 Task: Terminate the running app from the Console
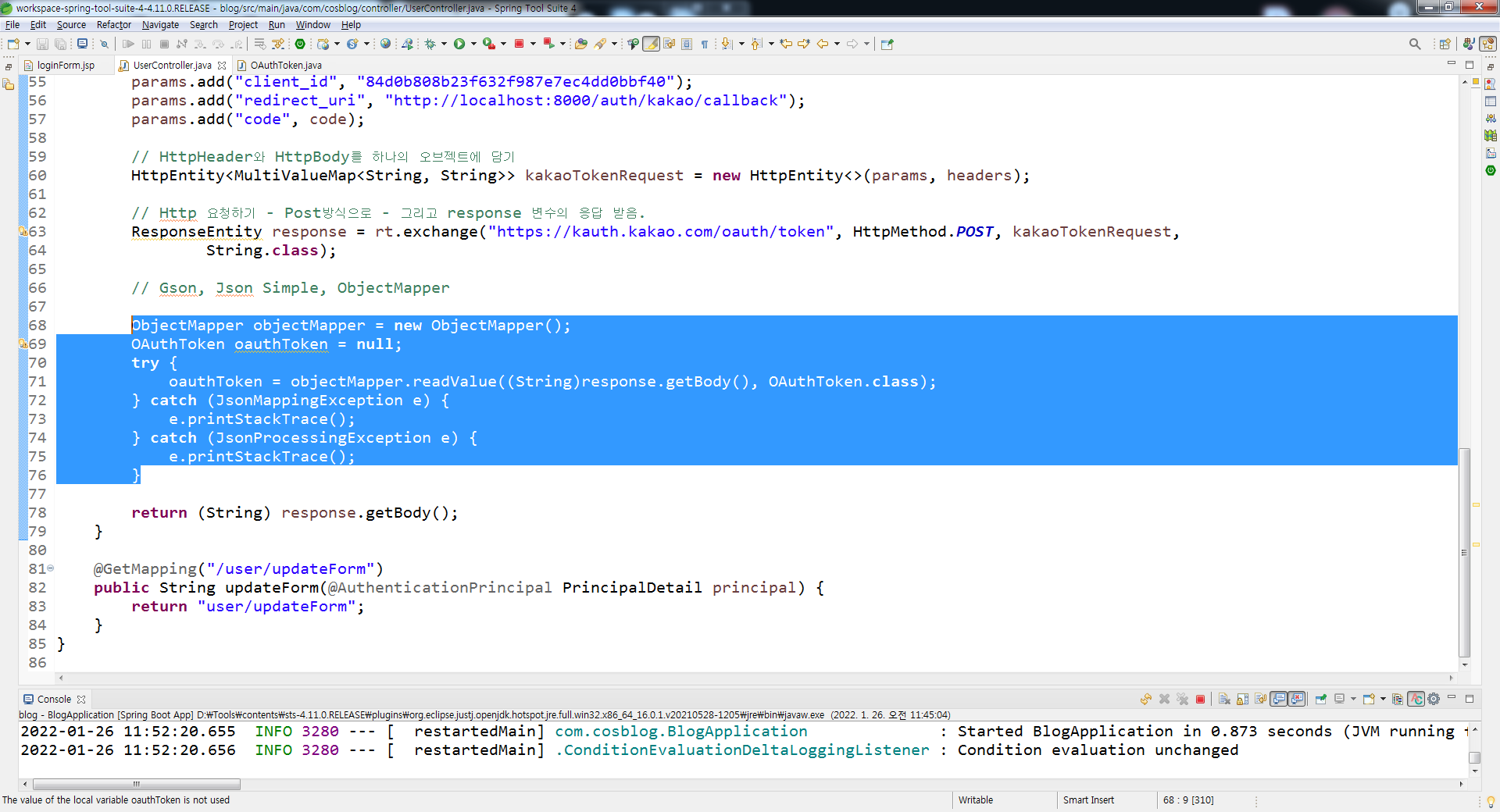coord(1201,700)
